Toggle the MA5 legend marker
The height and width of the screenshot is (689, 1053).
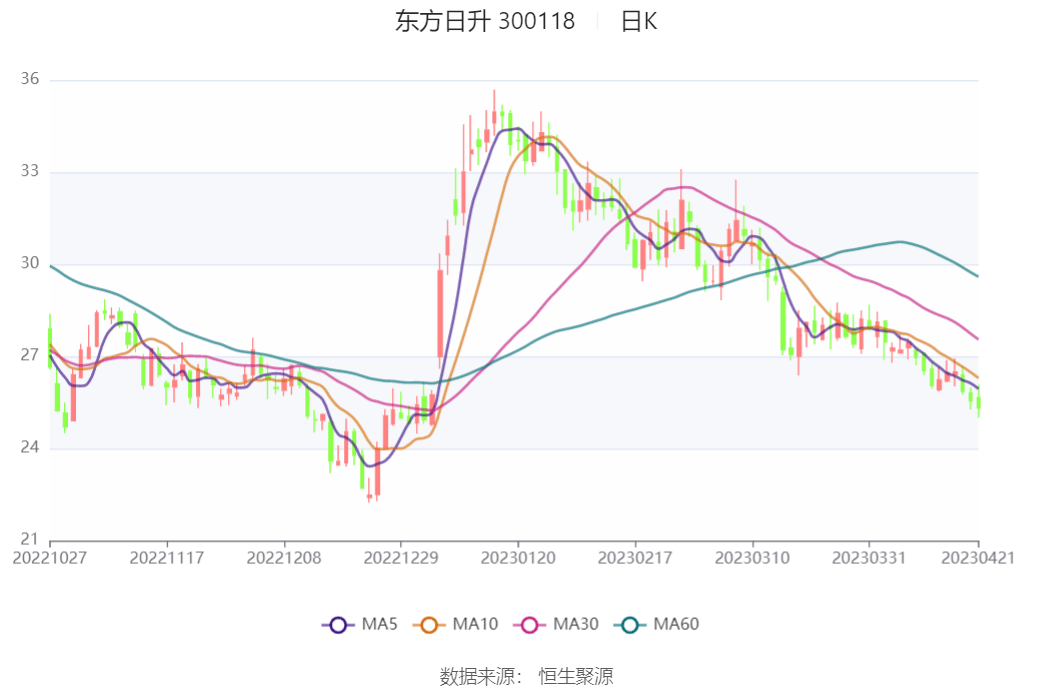(338, 625)
